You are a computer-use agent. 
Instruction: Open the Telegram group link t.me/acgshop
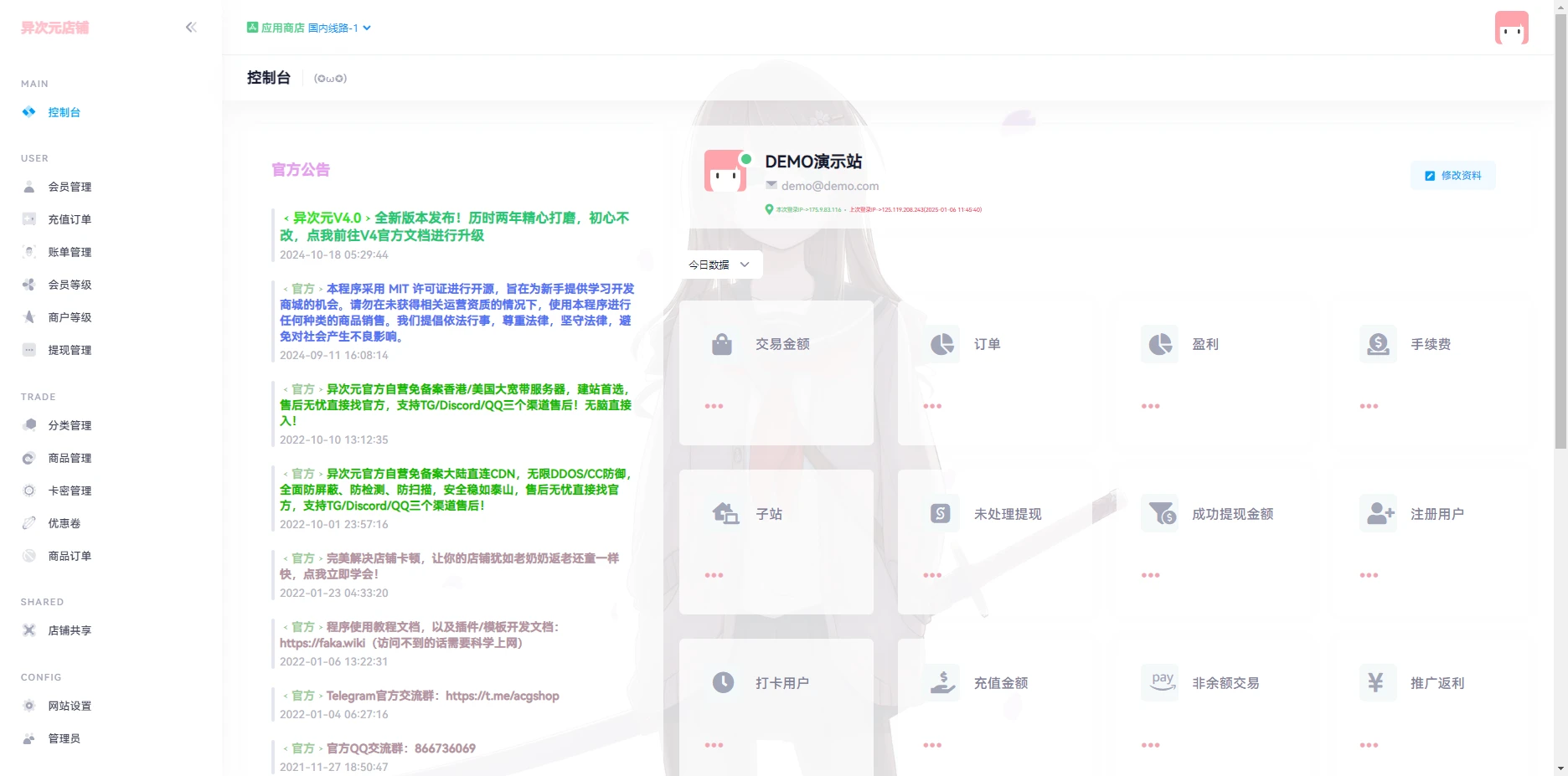[503, 696]
